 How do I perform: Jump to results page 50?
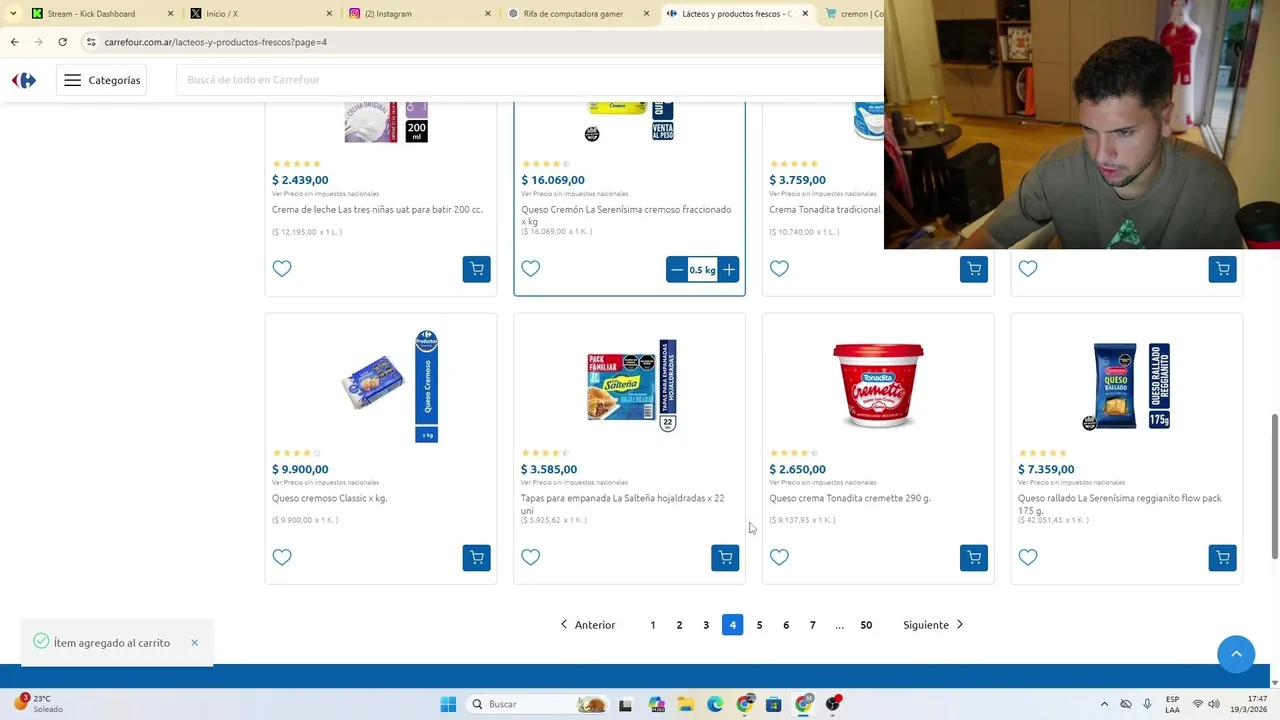click(866, 625)
